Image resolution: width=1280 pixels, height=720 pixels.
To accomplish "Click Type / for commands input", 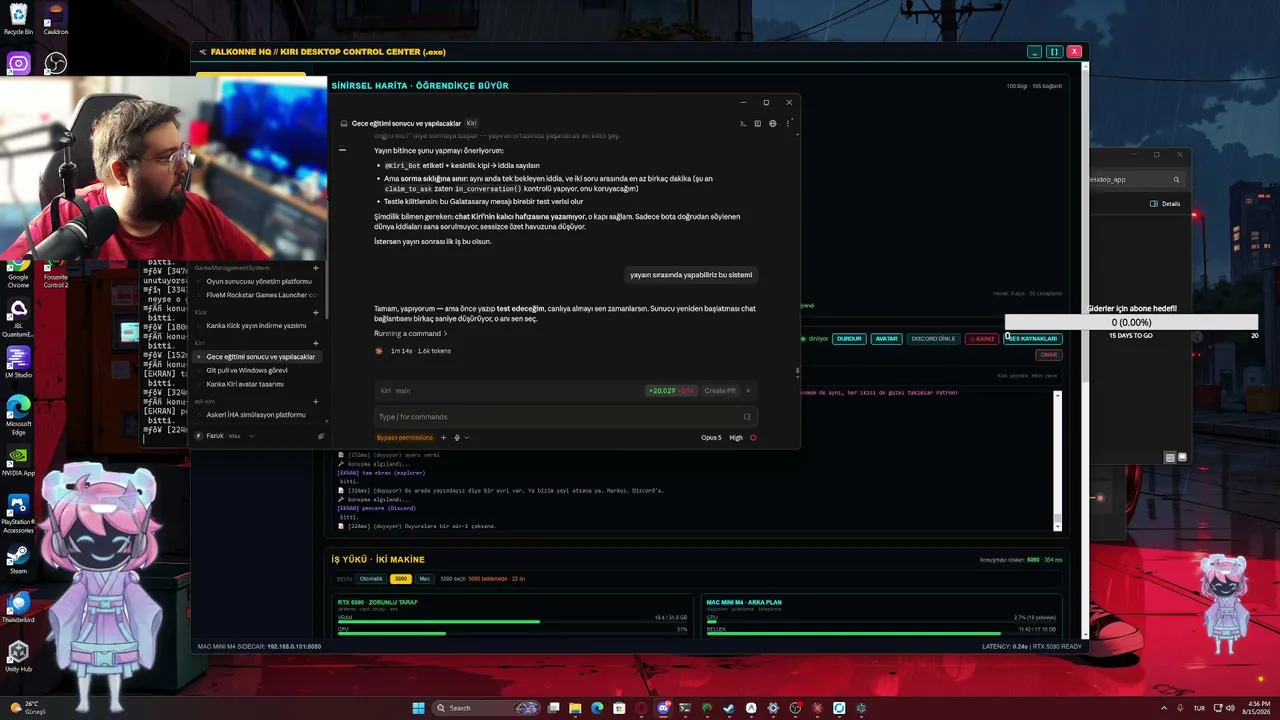I will tap(565, 417).
